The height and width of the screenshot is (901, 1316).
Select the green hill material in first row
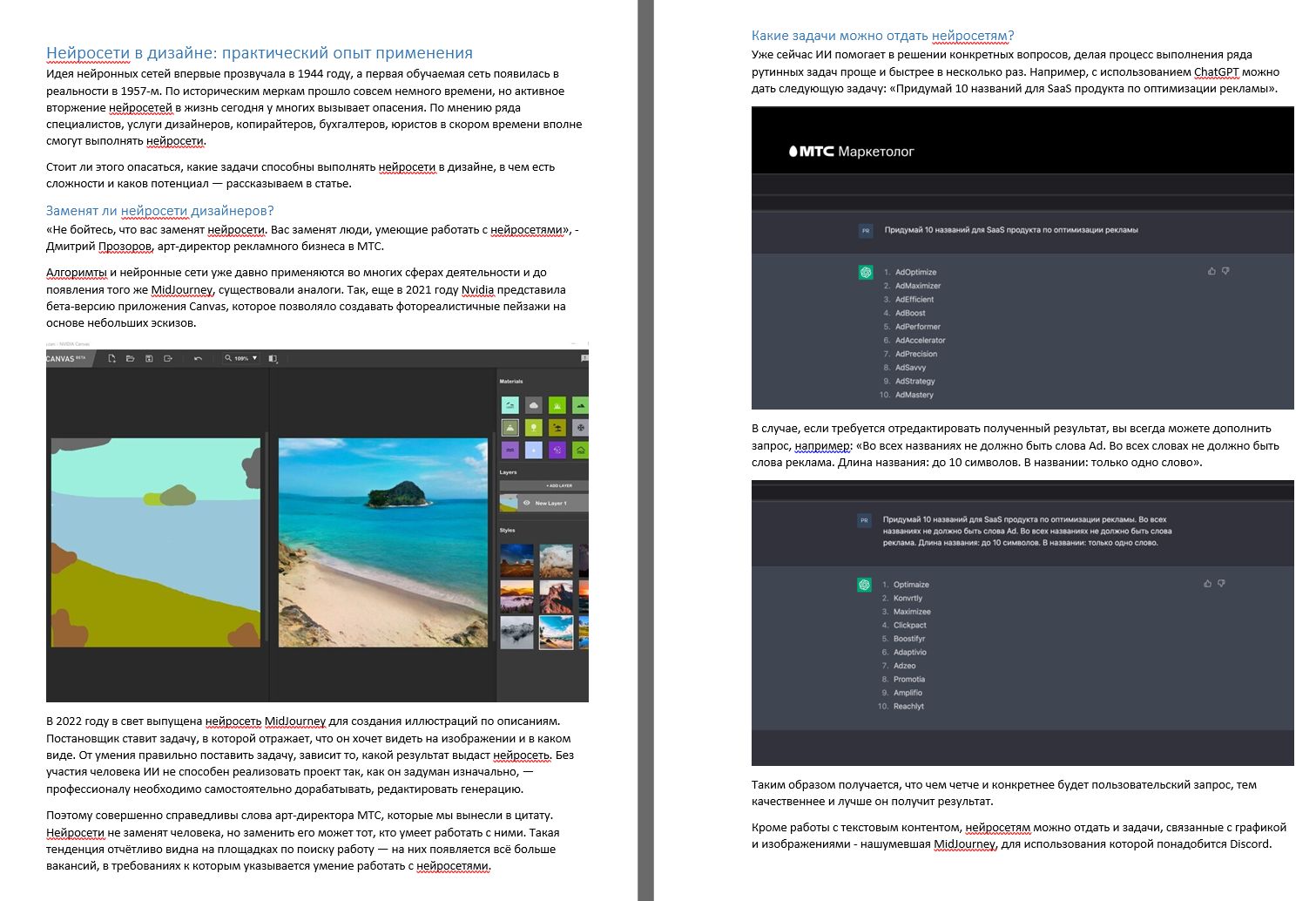[580, 404]
